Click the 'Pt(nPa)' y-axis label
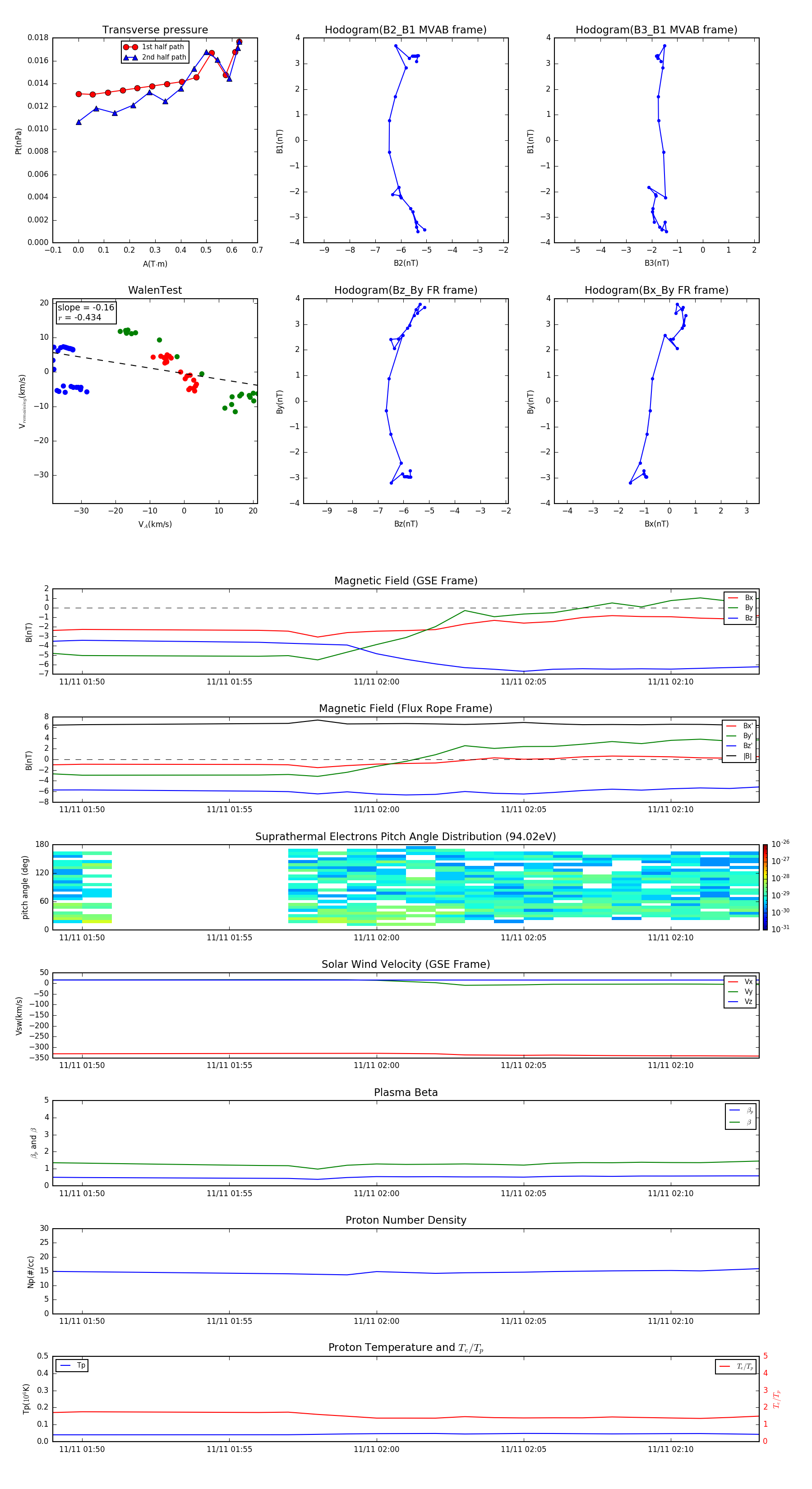Viewport: 812px width, 1489px height. (18, 140)
